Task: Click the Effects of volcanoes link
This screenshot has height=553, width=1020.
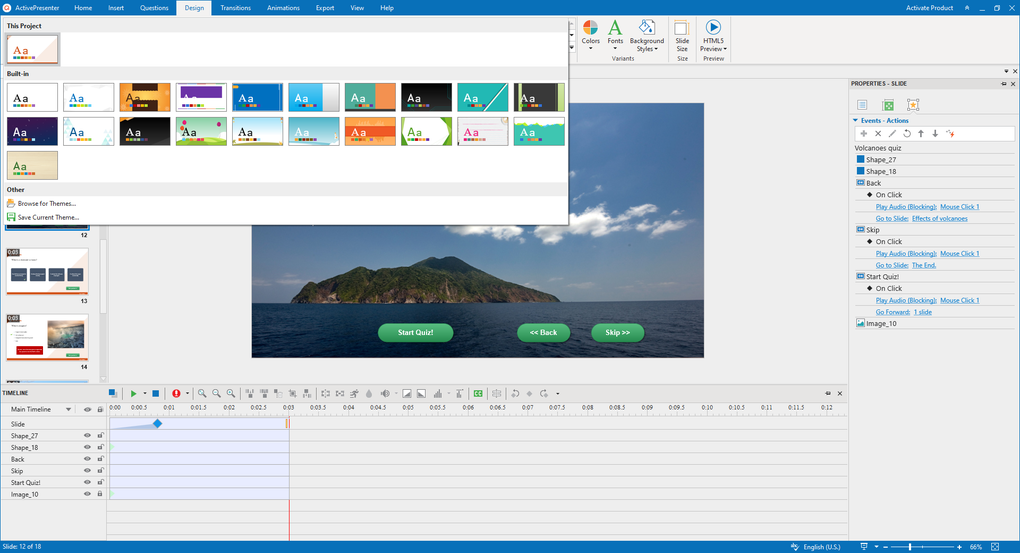Action: [939, 219]
